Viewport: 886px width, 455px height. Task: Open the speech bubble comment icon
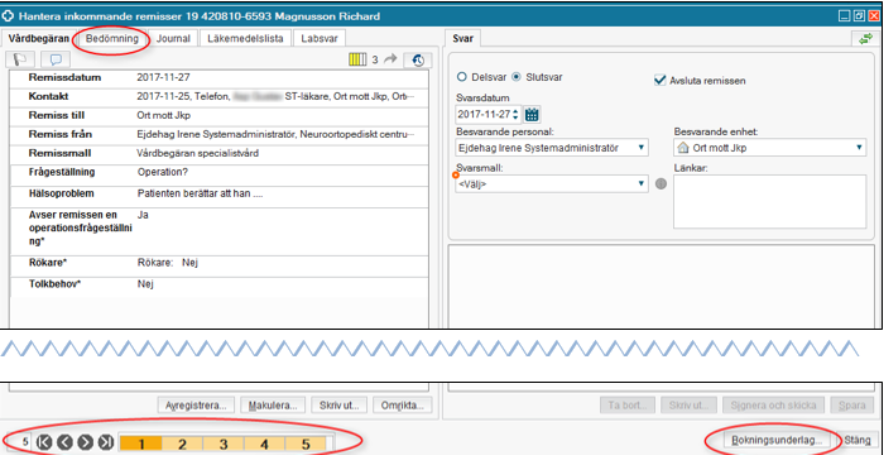[x=55, y=60]
